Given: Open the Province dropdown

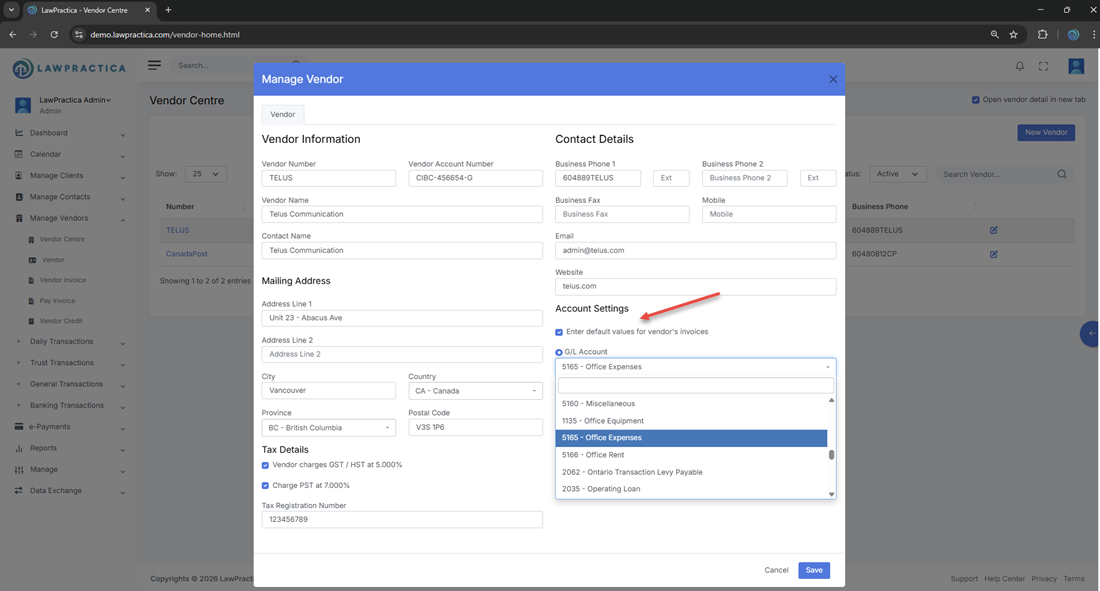Looking at the screenshot, I should tap(328, 428).
